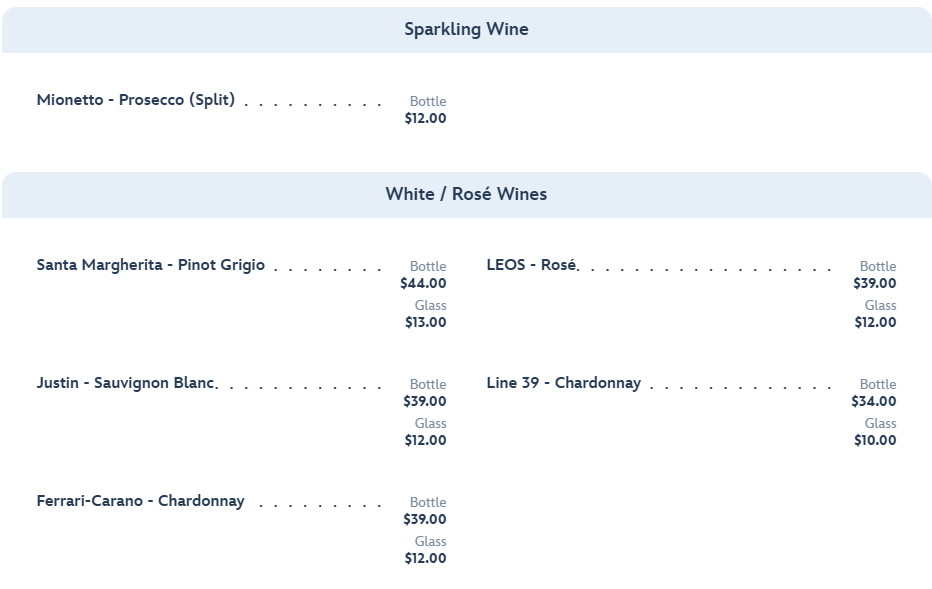Choose the $34.00 bottle of Line 39
Viewport: 932px width, 589px height.
(x=874, y=402)
